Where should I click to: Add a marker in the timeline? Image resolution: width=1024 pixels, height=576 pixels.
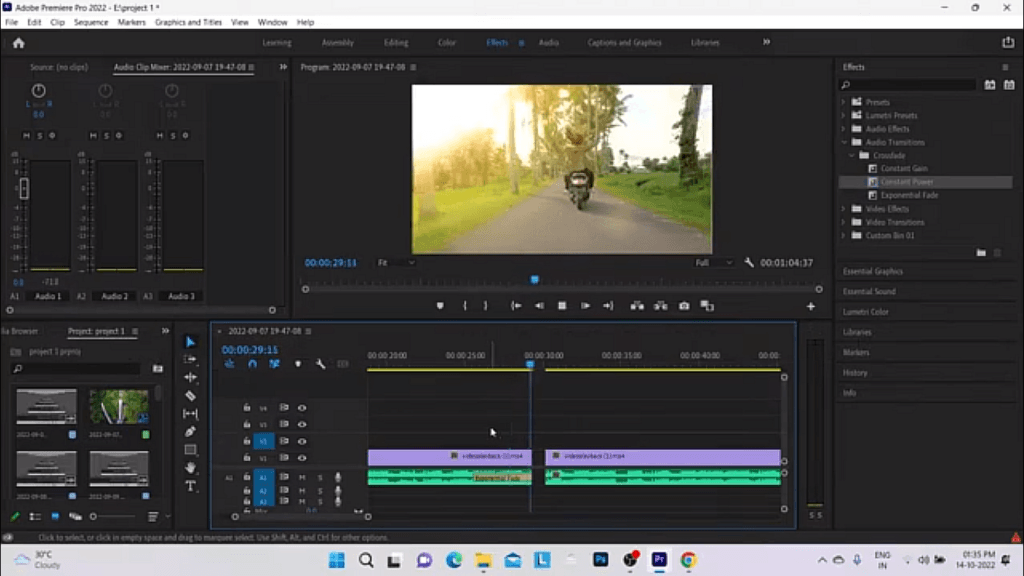click(298, 364)
